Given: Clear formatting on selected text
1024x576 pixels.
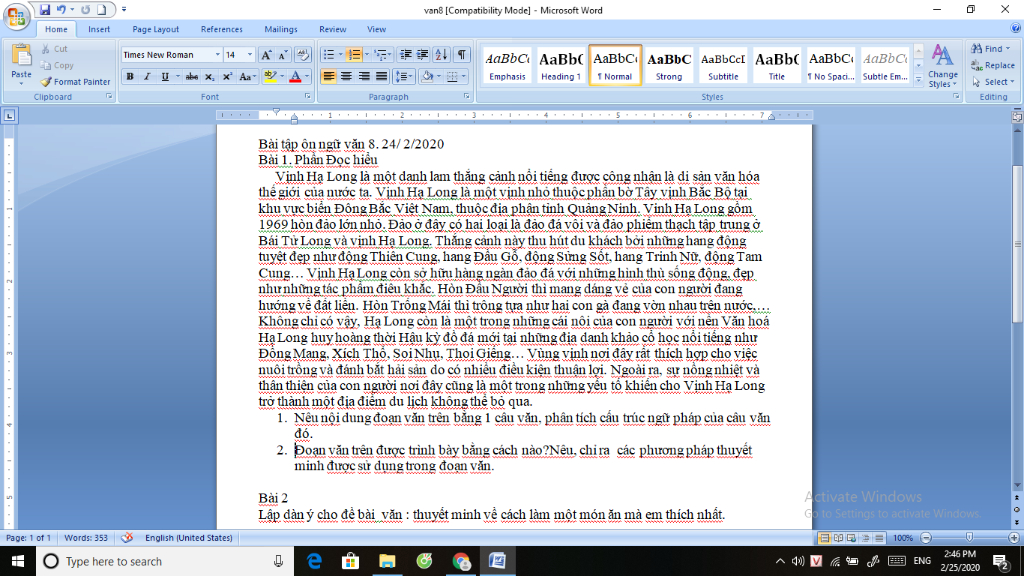Looking at the screenshot, I should point(303,55).
